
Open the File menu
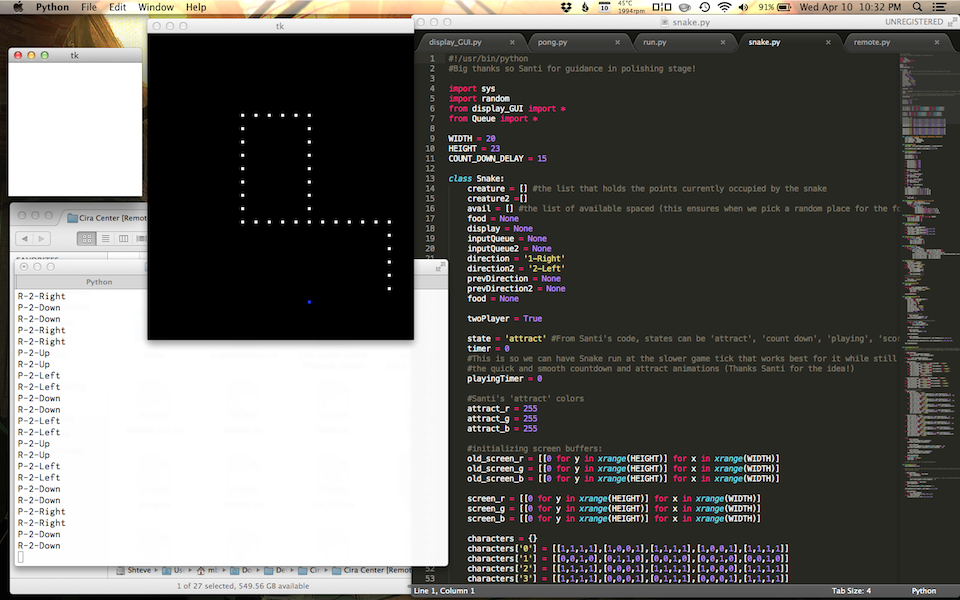coord(89,7)
